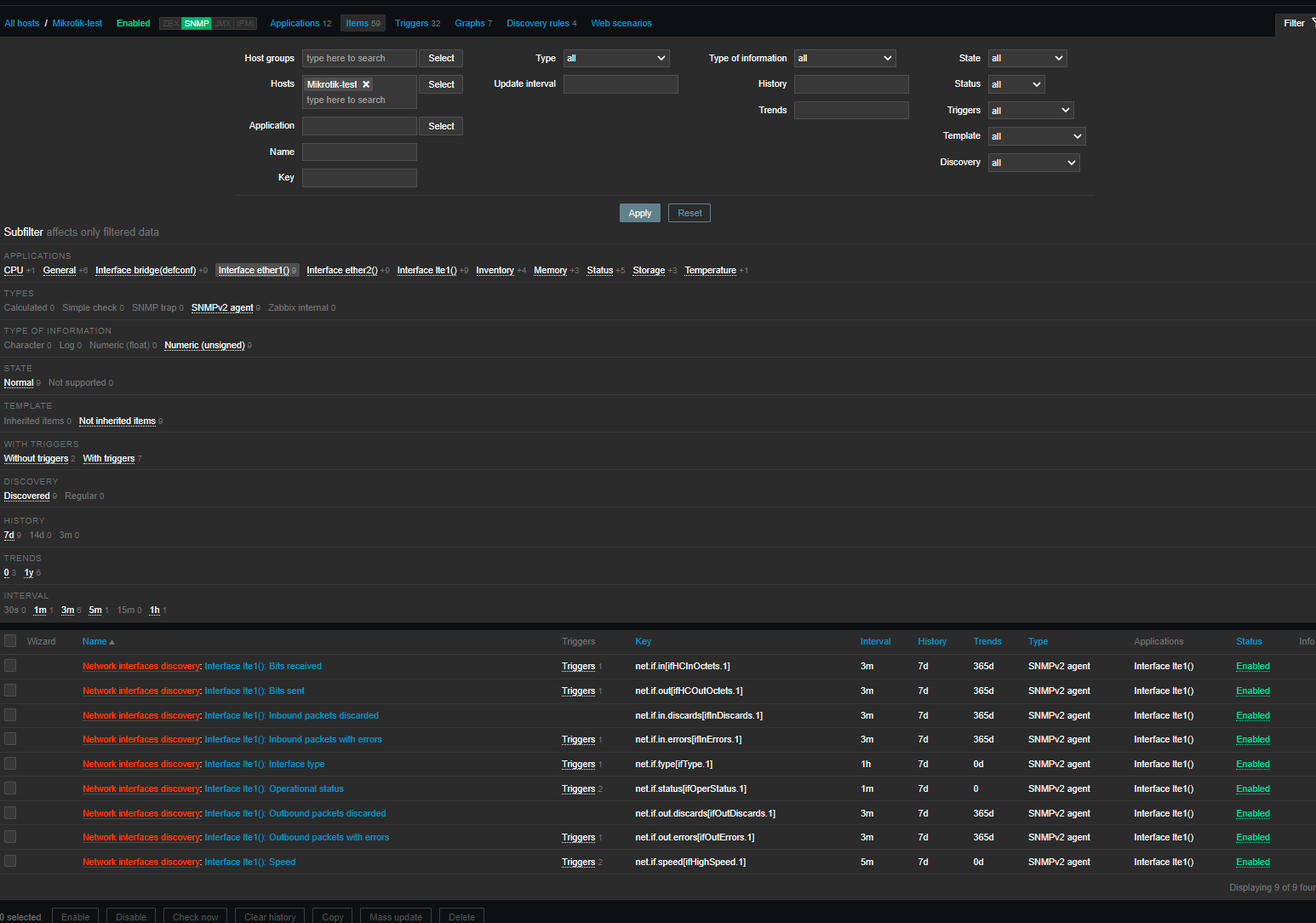Screen dimensions: 1316x923
Task: Click the All hosts breadcrumb link
Action: point(21,23)
